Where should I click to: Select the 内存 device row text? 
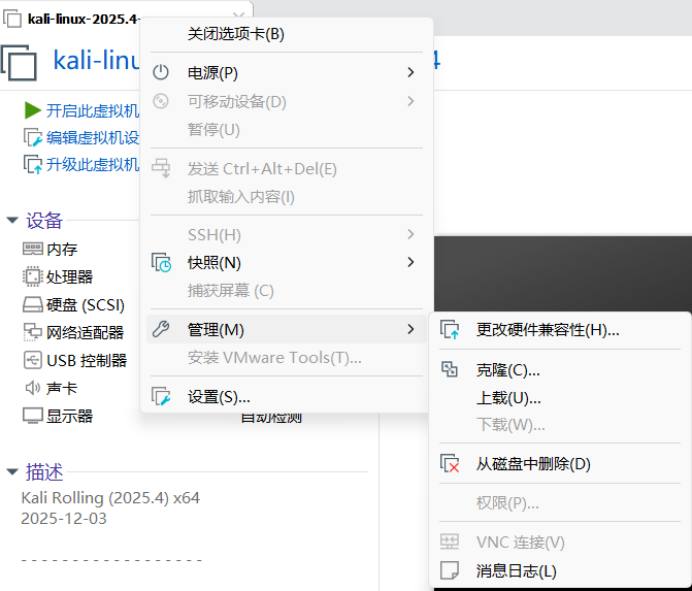(62, 249)
